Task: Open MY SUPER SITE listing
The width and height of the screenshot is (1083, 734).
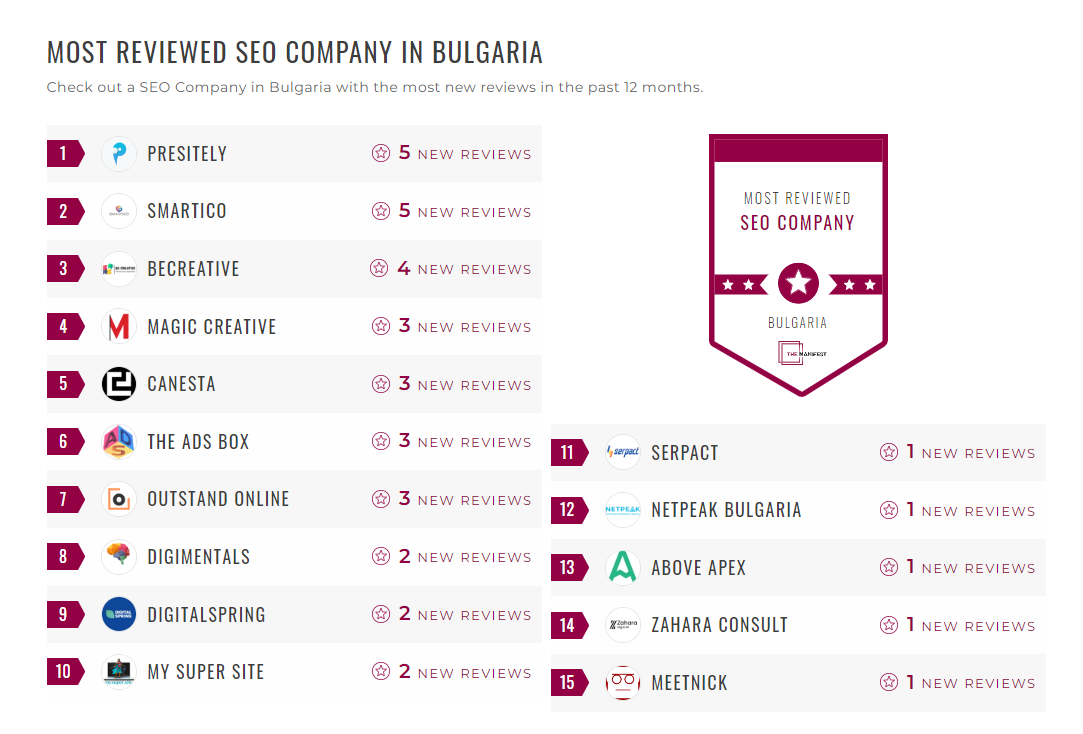Action: 206,672
